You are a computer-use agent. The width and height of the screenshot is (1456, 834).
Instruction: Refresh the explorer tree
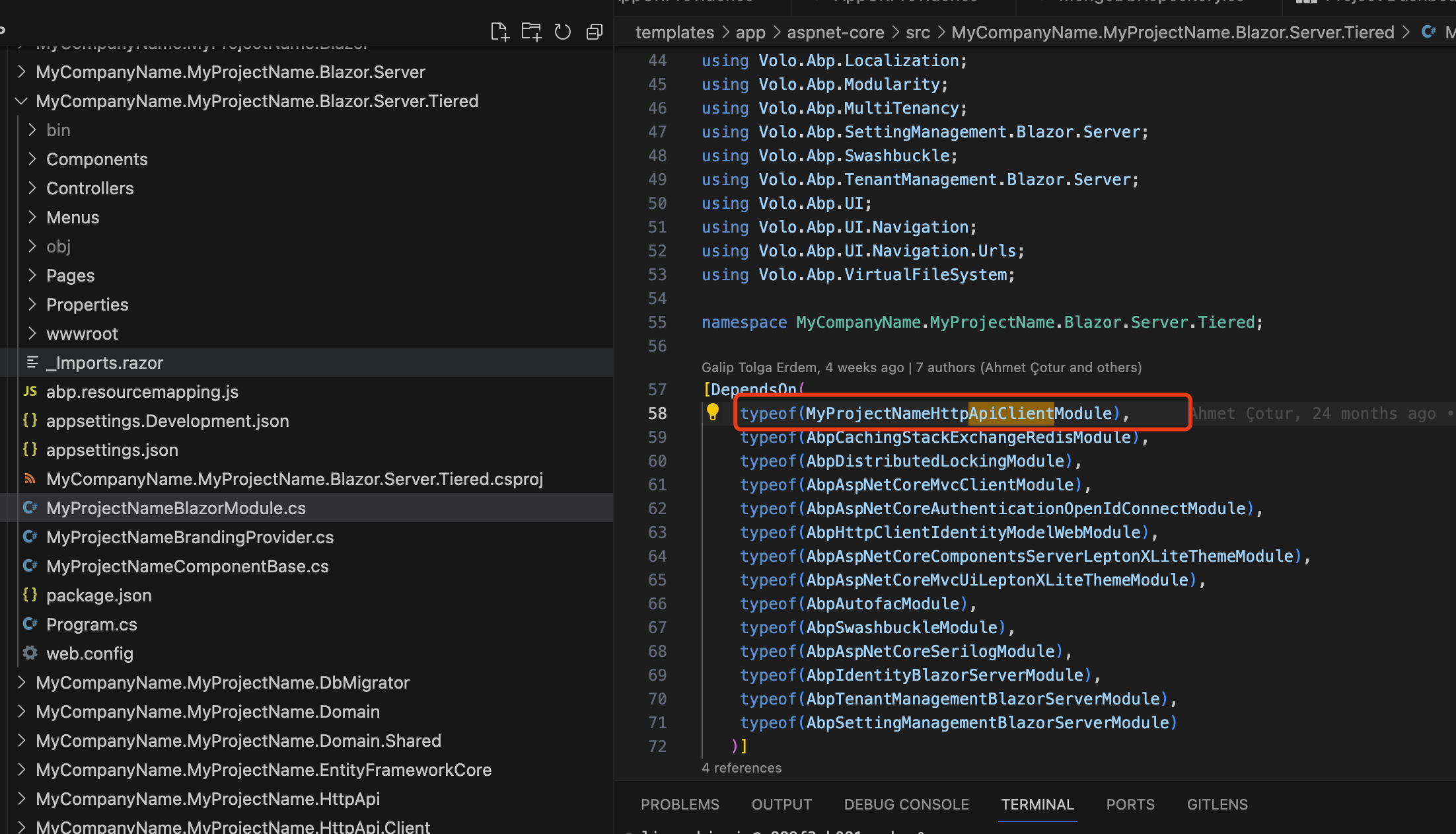click(x=563, y=32)
